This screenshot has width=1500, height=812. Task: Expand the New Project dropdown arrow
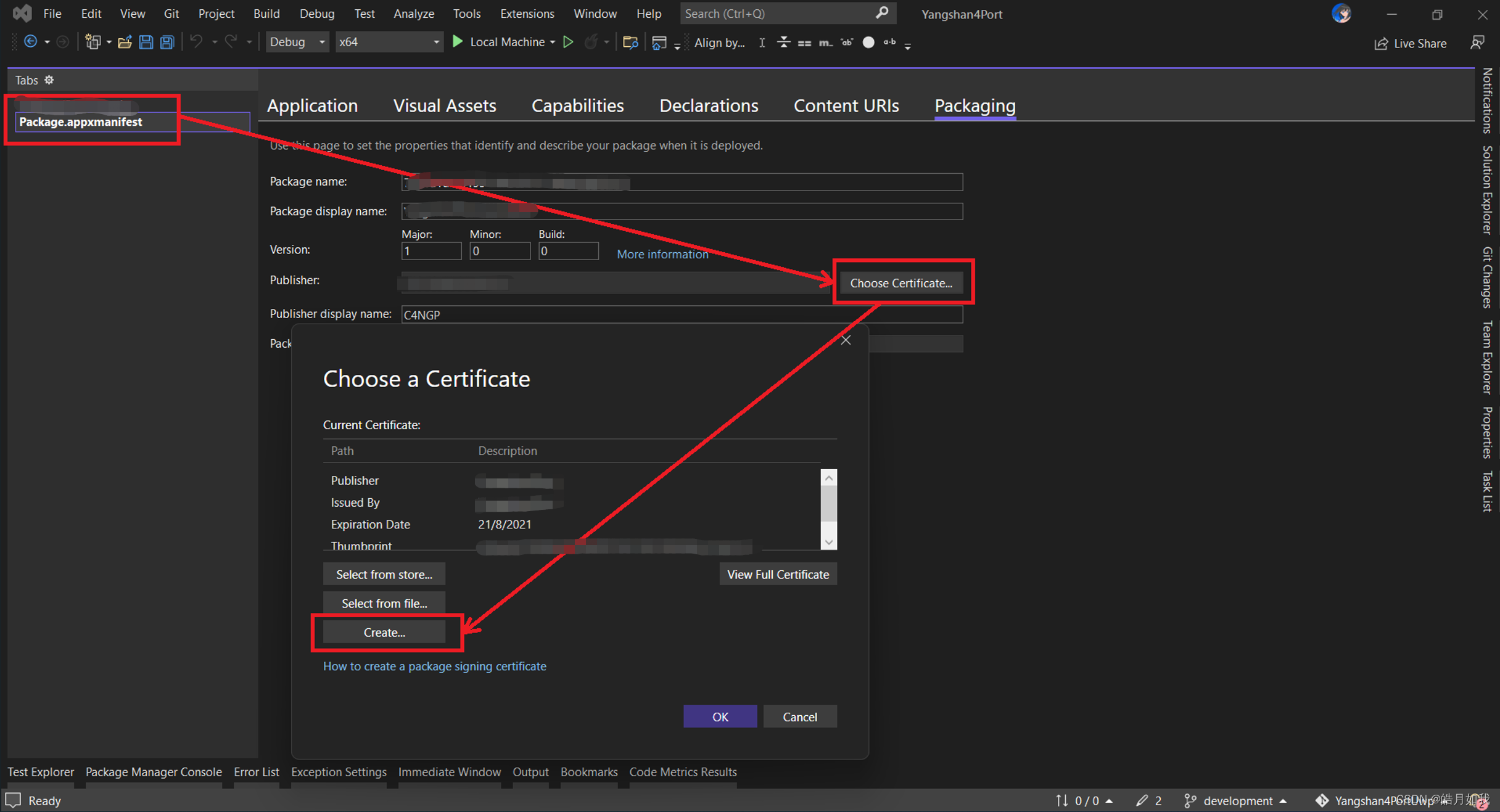pyautogui.click(x=109, y=43)
